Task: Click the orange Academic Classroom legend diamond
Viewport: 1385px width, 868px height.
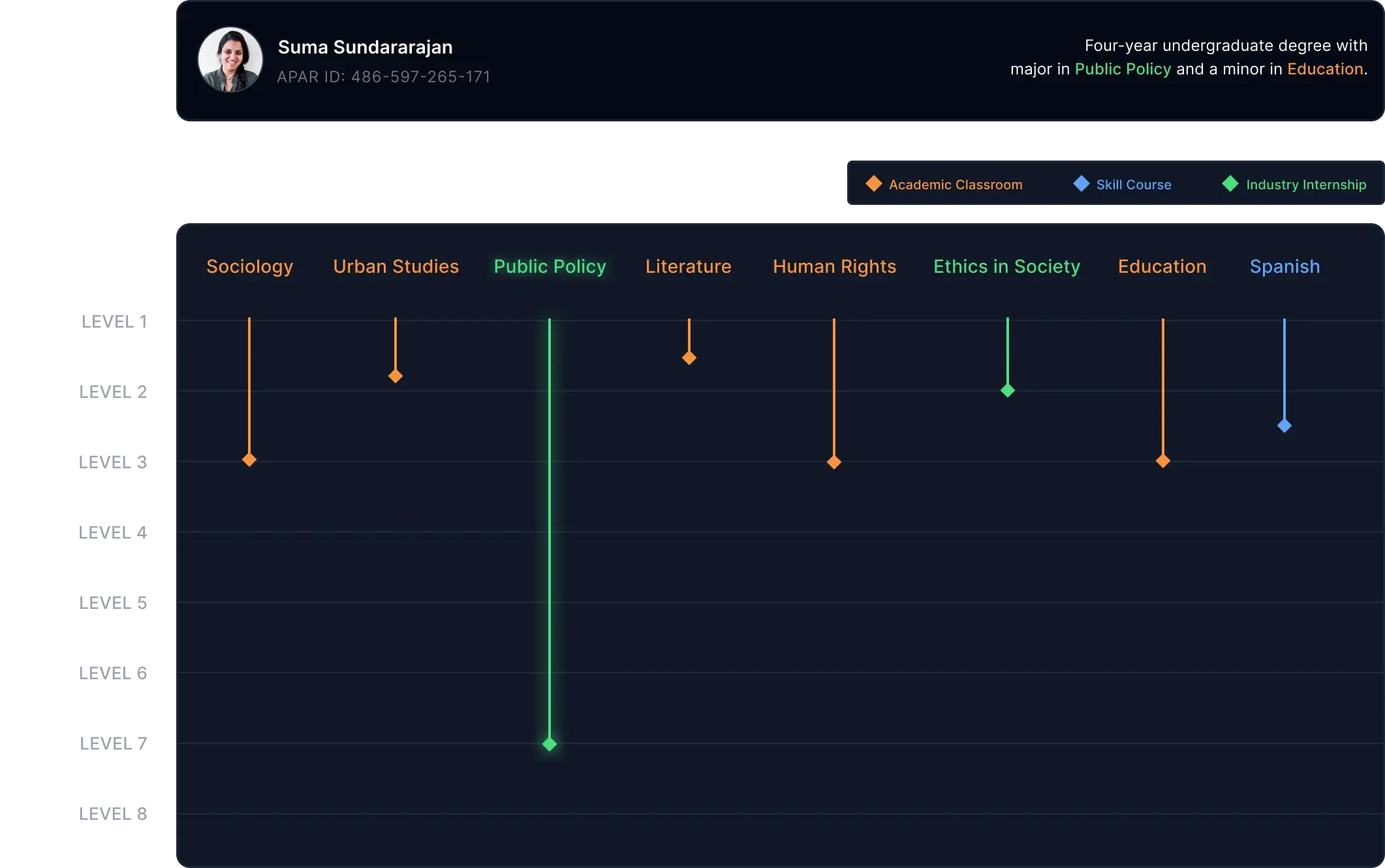Action: 873,184
